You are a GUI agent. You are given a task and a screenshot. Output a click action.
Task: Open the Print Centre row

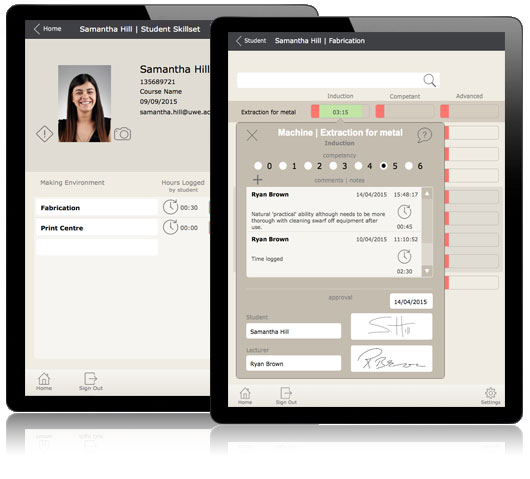[97, 228]
